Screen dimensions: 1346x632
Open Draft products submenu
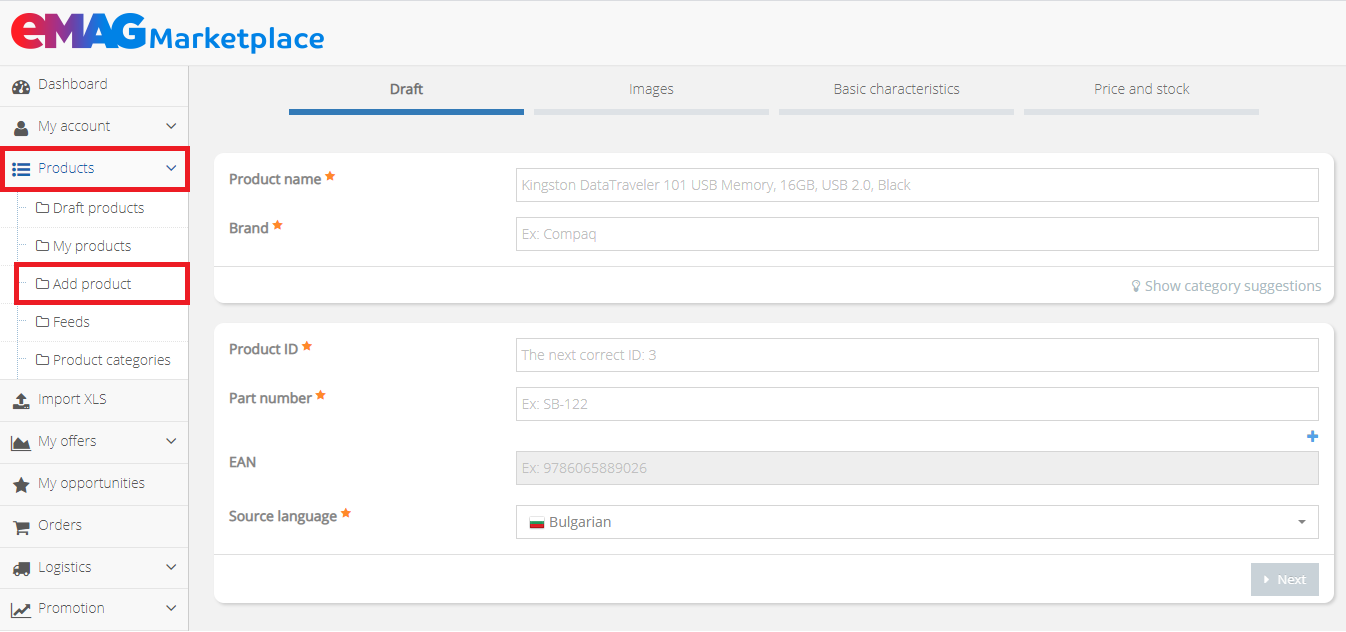(x=98, y=208)
